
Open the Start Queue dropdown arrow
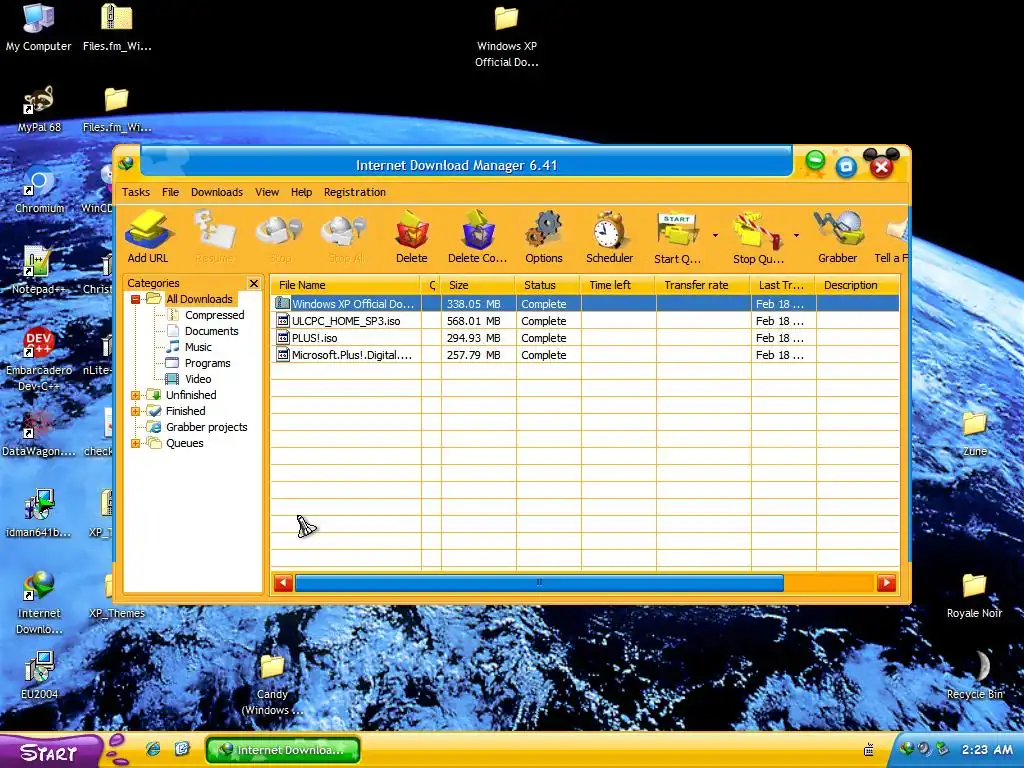click(715, 235)
